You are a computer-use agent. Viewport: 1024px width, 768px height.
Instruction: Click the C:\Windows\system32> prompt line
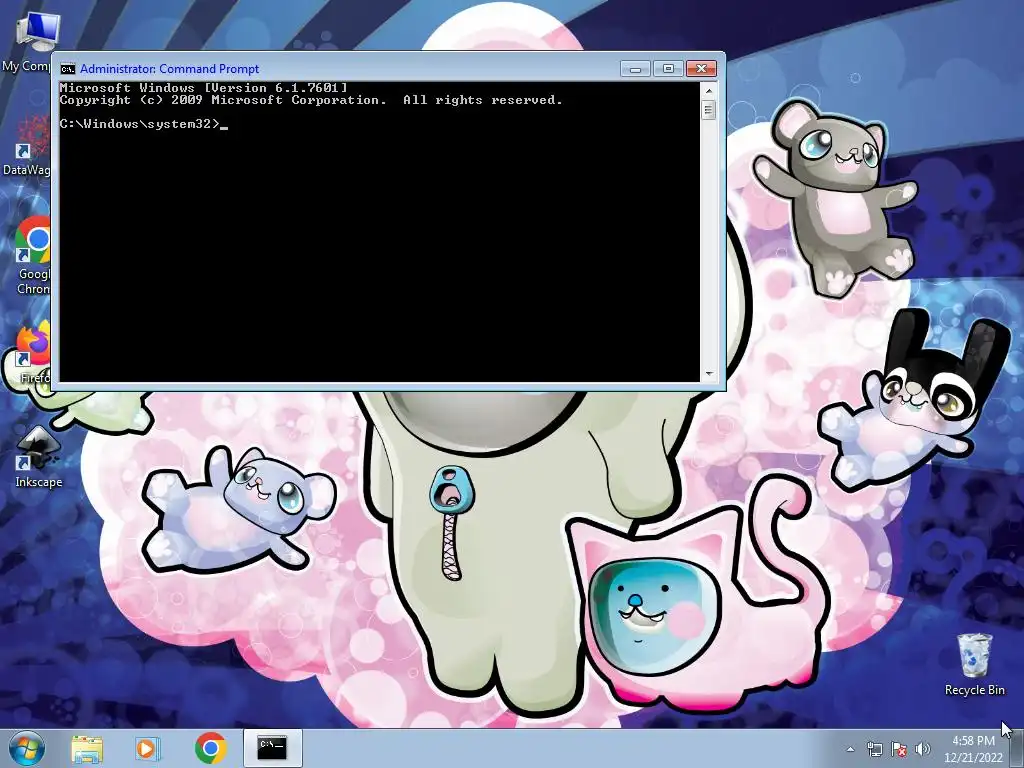143,123
